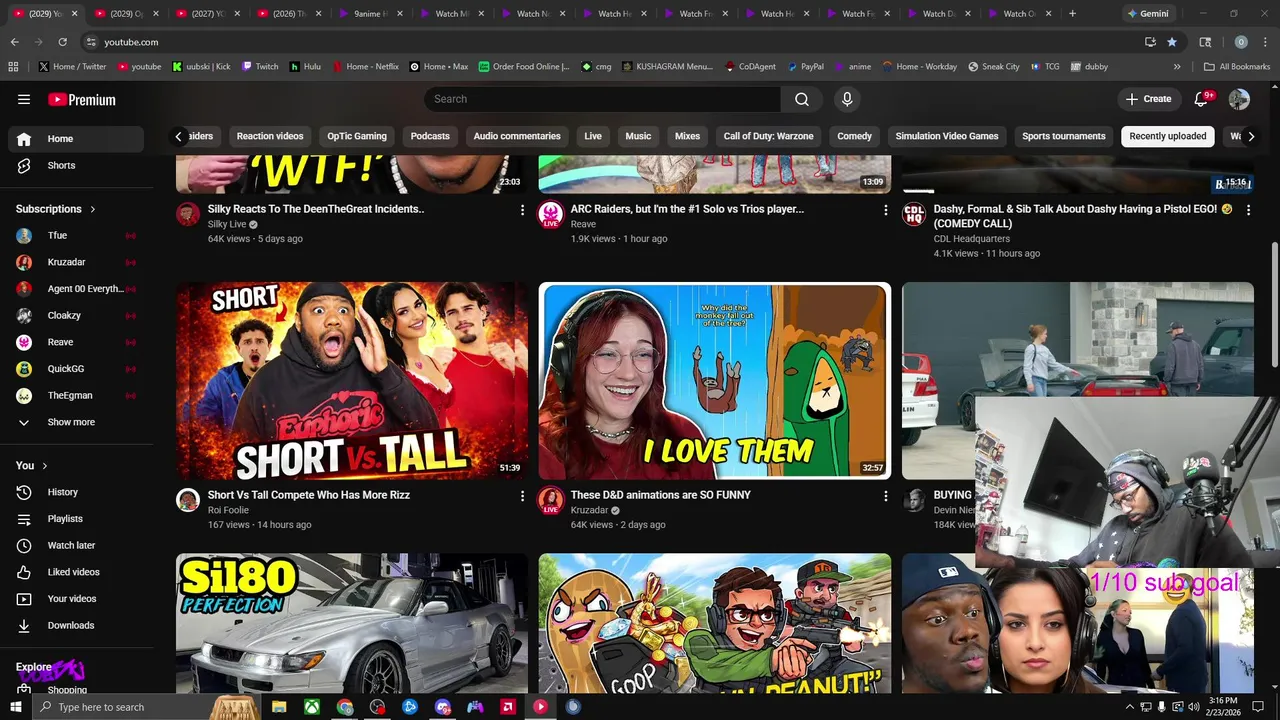Click the YouTube Premium logo
This screenshot has height=720, width=1280.
tap(82, 99)
